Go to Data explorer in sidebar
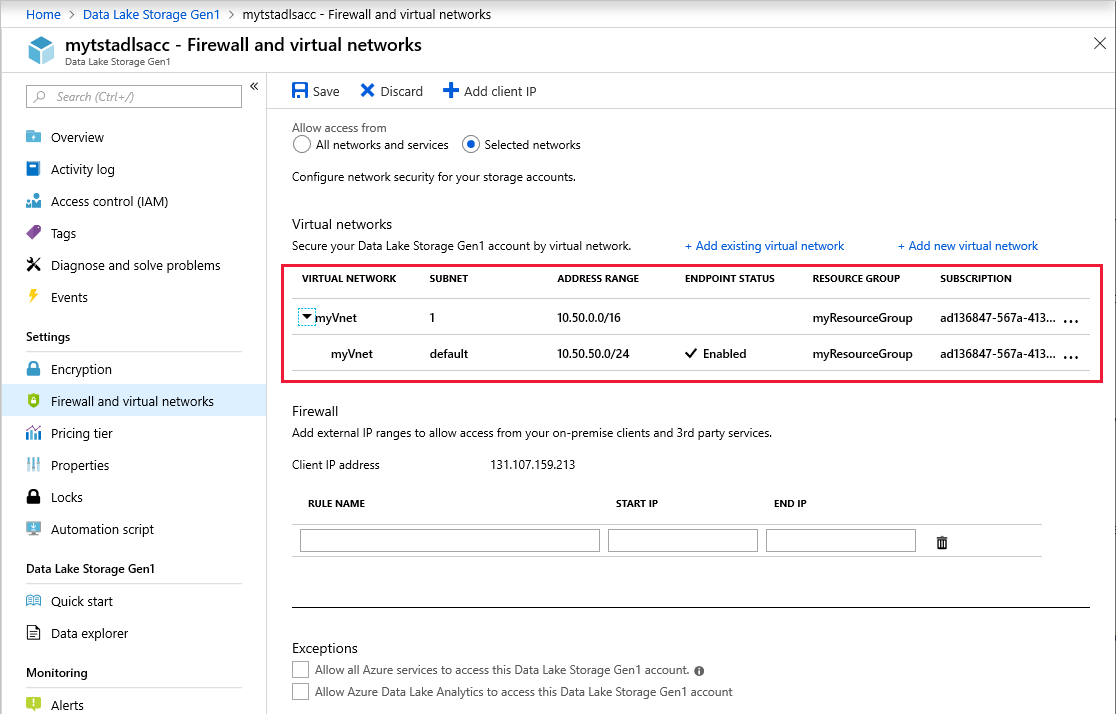Image resolution: width=1116 pixels, height=714 pixels. 90,633
